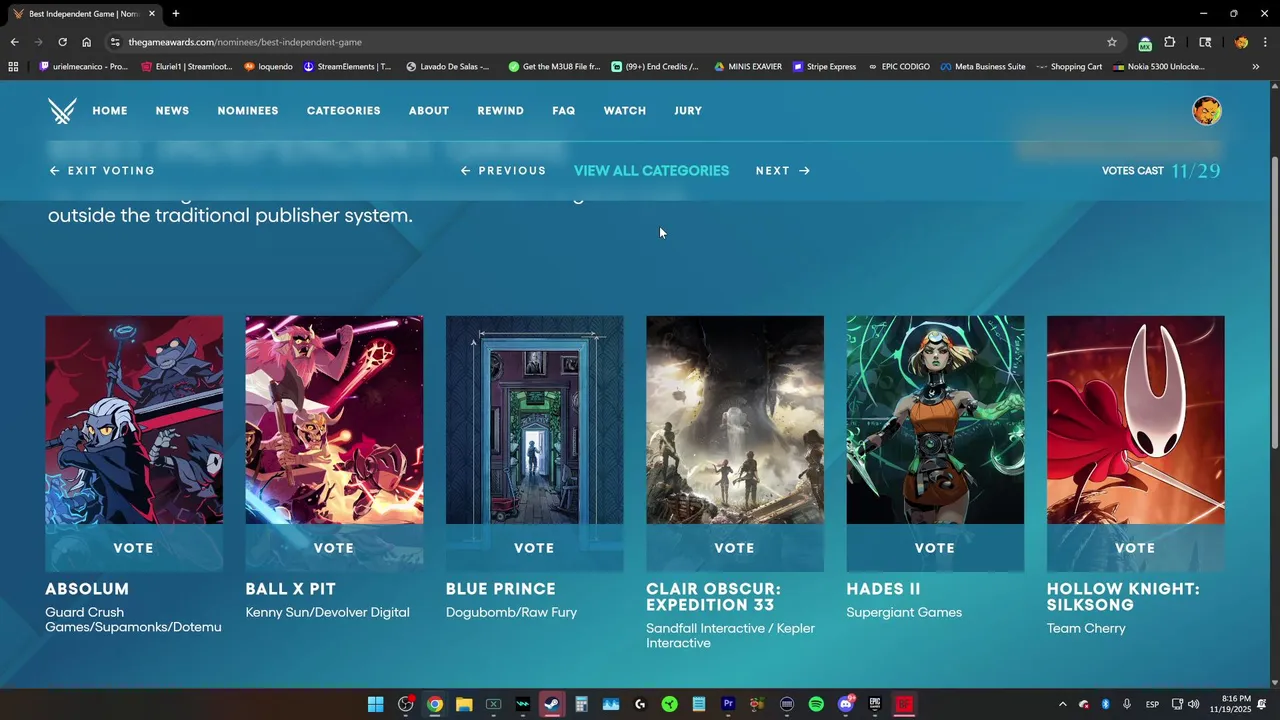The image size is (1280, 720).
Task: Click the page vertical scrollbar
Action: (x=1273, y=300)
